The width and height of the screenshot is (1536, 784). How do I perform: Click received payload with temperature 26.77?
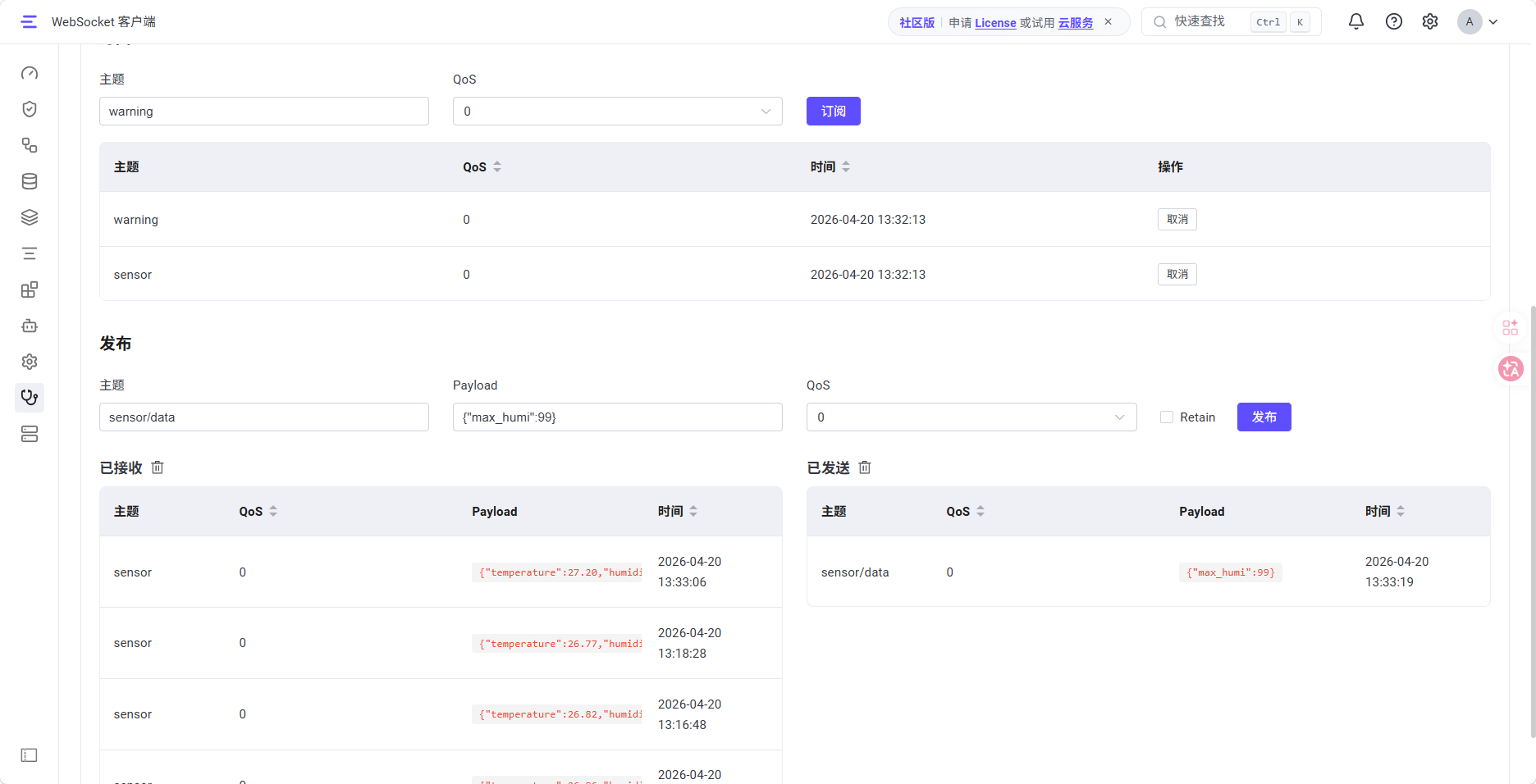pyautogui.click(x=558, y=644)
